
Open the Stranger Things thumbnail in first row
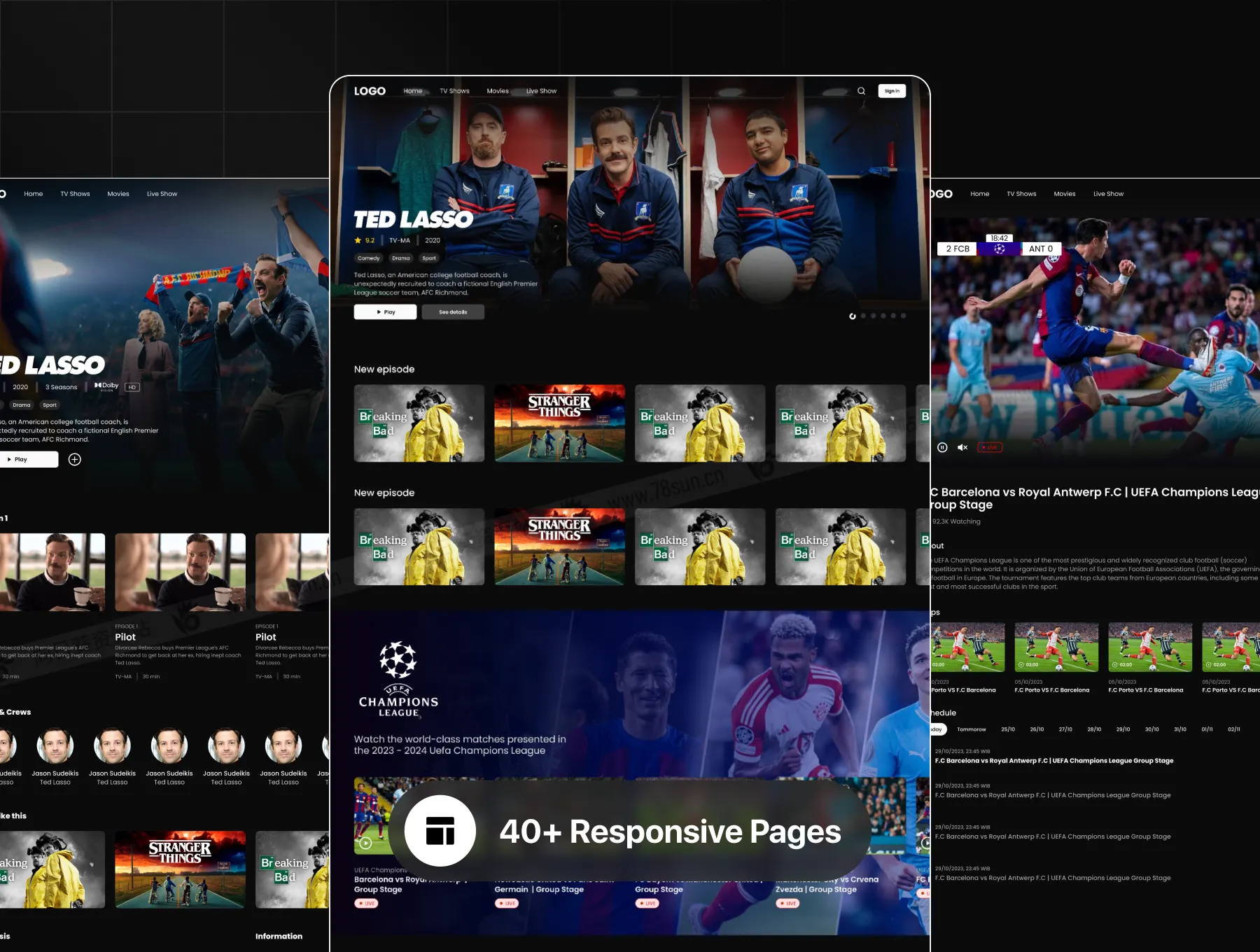coord(559,423)
